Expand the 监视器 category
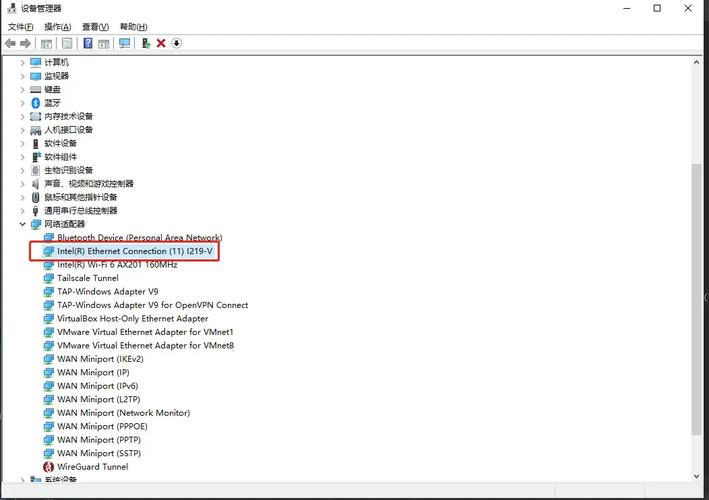 pos(22,76)
